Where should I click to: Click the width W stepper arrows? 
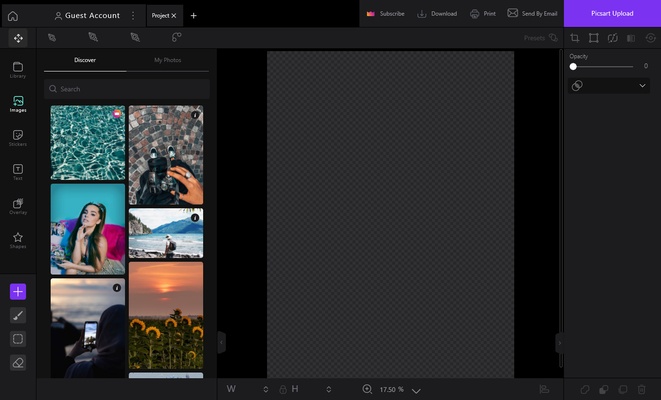(x=266, y=389)
